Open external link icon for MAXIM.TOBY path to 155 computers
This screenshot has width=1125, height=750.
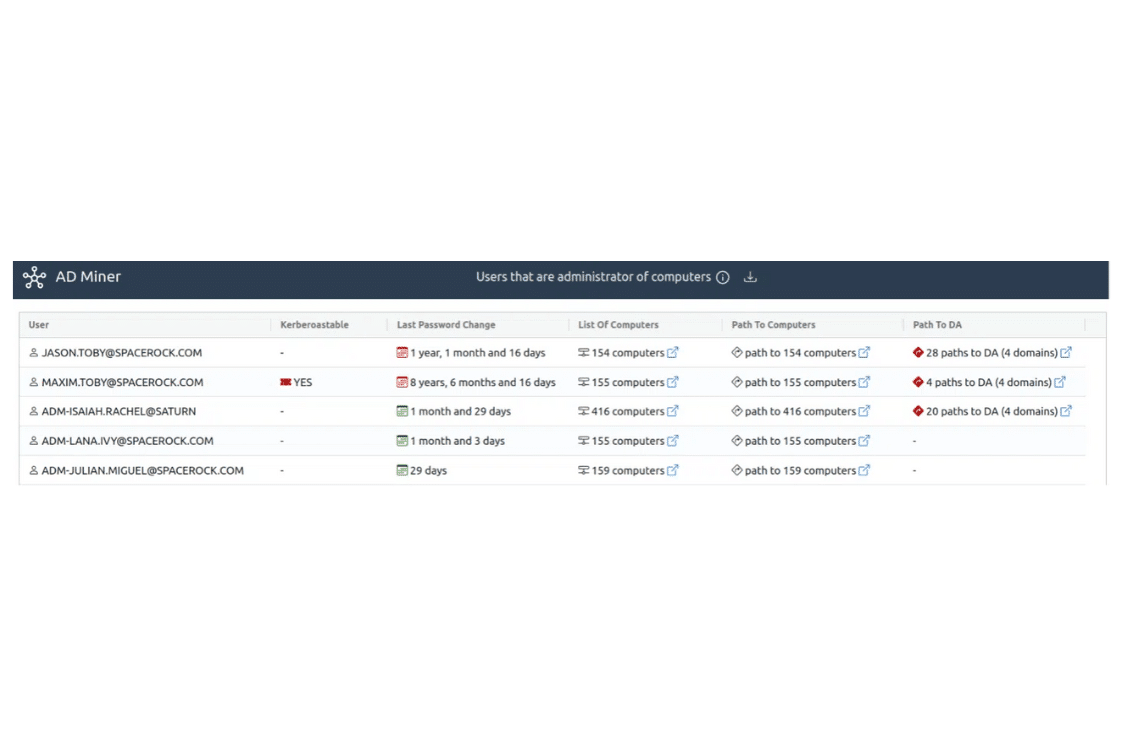tap(864, 382)
